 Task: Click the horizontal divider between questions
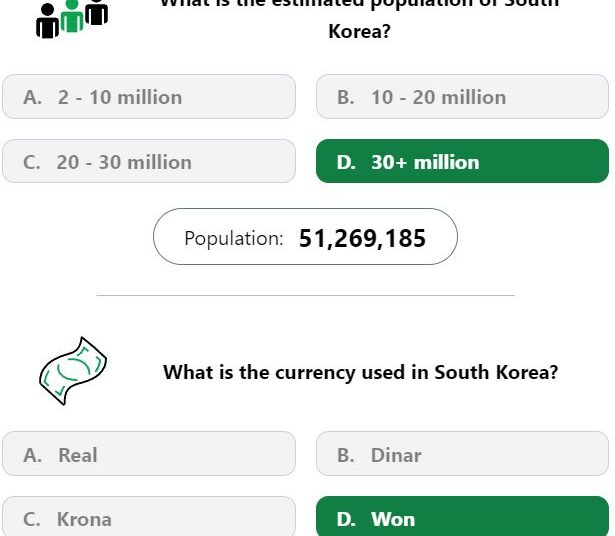tap(306, 295)
